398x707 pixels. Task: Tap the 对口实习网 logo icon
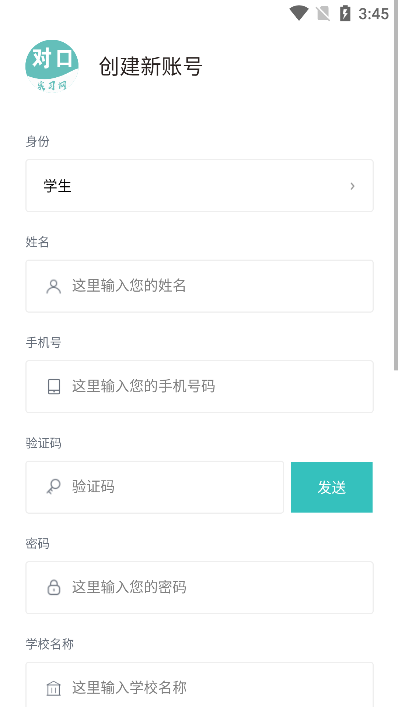tap(52, 66)
